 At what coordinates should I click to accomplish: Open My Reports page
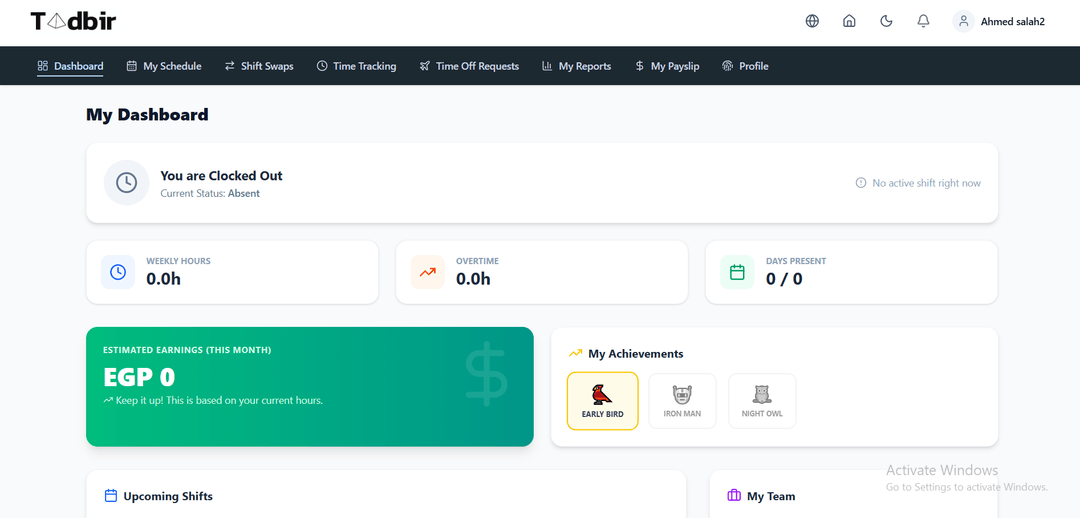576,66
